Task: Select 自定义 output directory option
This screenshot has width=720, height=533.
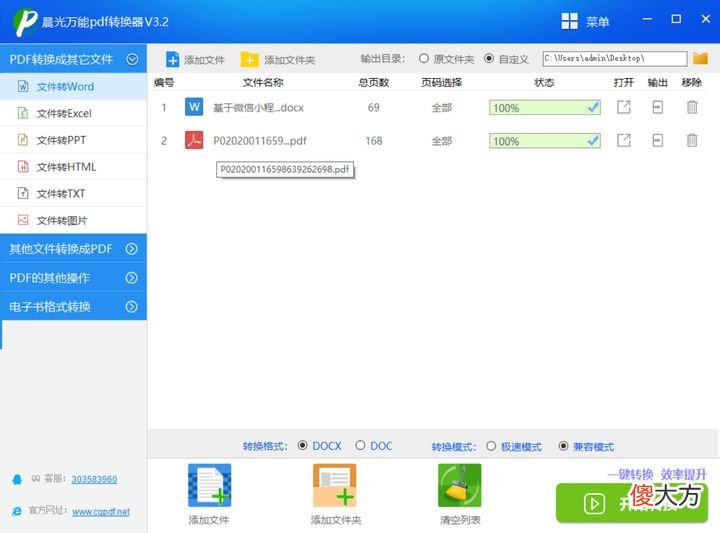Action: click(489, 58)
